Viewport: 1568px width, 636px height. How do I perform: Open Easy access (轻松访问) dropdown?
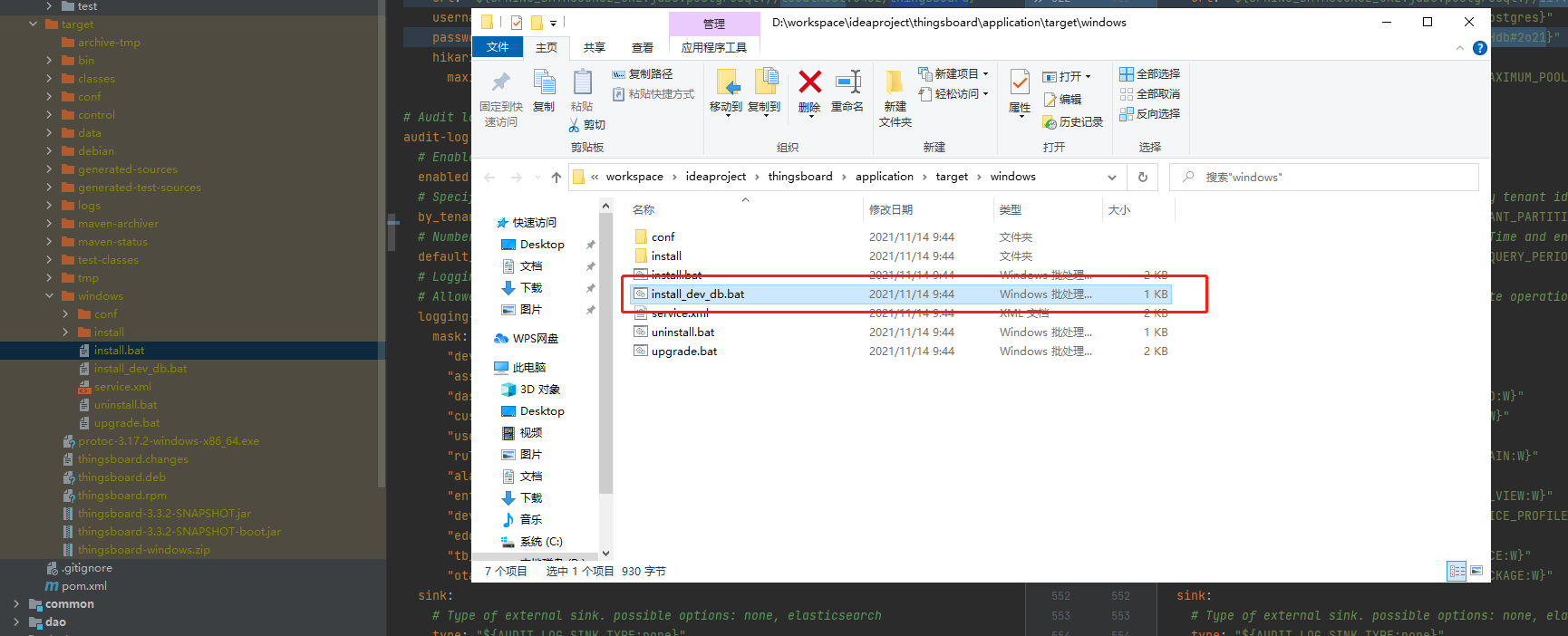pyautogui.click(x=953, y=94)
